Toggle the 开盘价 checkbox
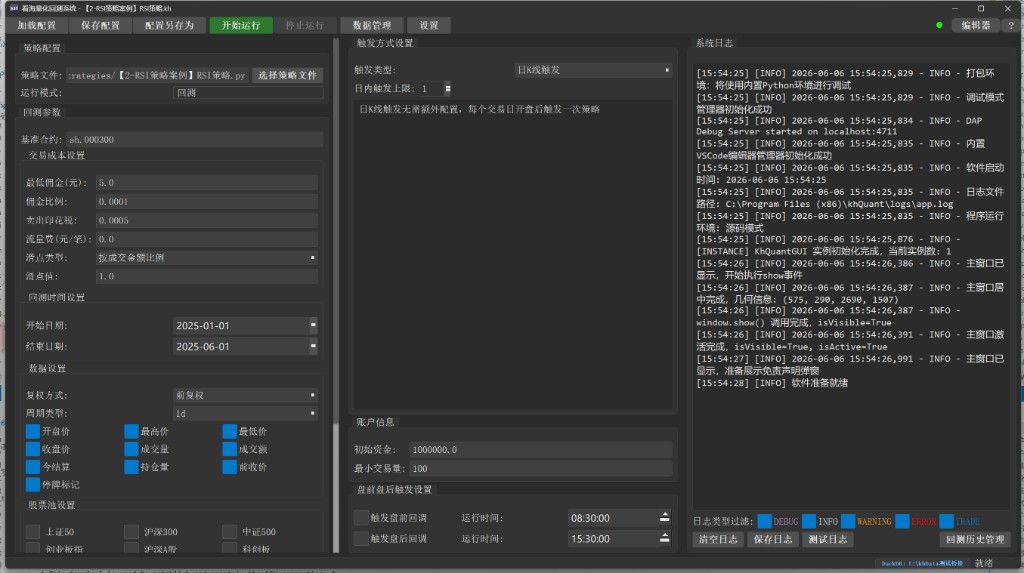The image size is (1024, 573). 33,431
